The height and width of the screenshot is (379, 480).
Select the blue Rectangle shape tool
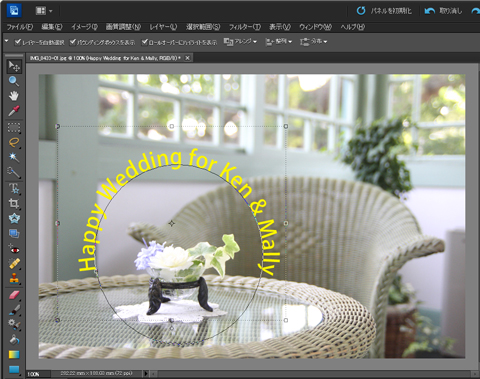click(x=14, y=369)
